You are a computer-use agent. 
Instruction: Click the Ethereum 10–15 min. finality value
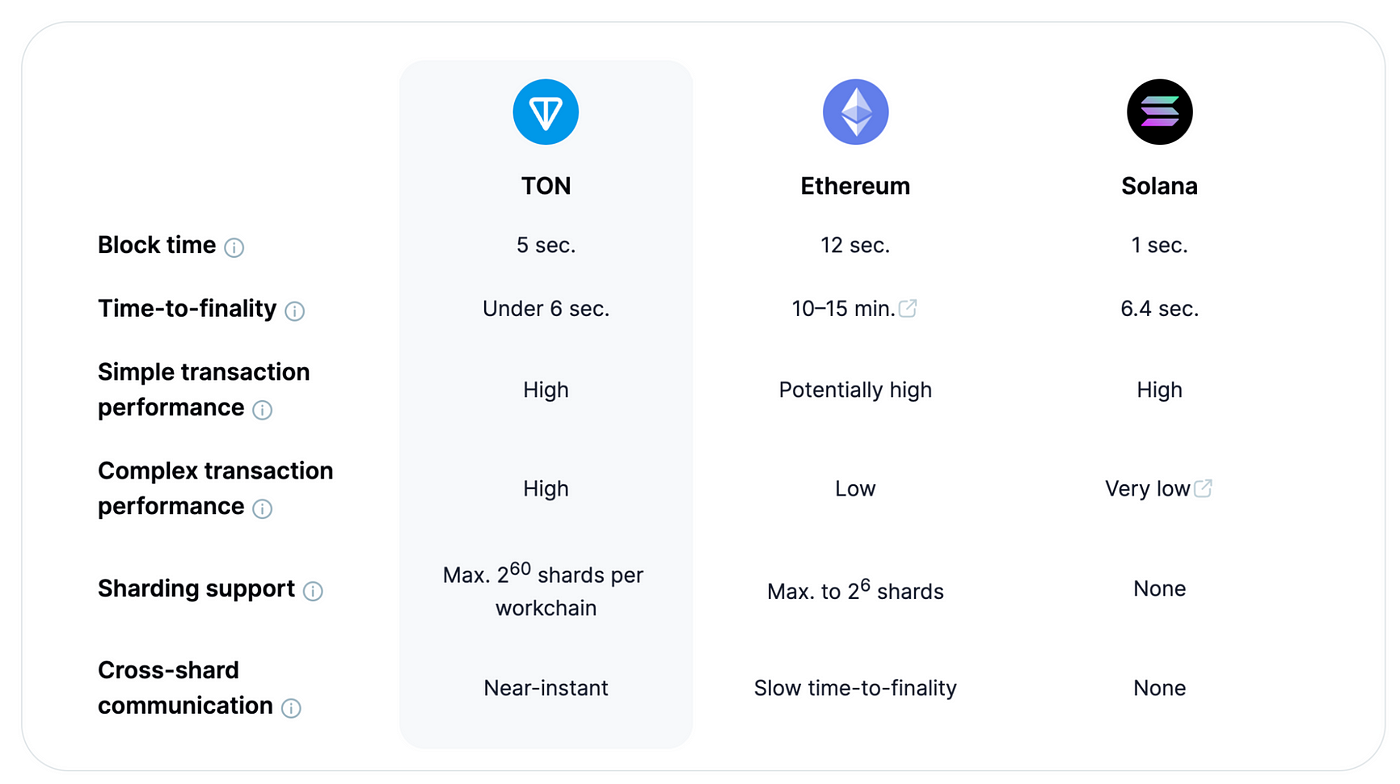pos(843,309)
